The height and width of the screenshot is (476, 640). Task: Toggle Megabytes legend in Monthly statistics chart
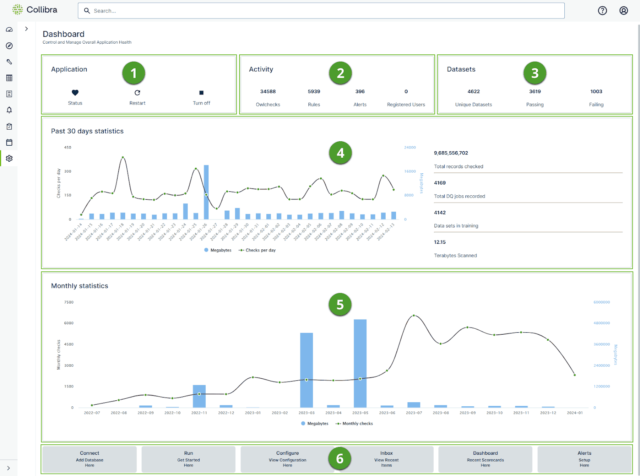point(315,423)
